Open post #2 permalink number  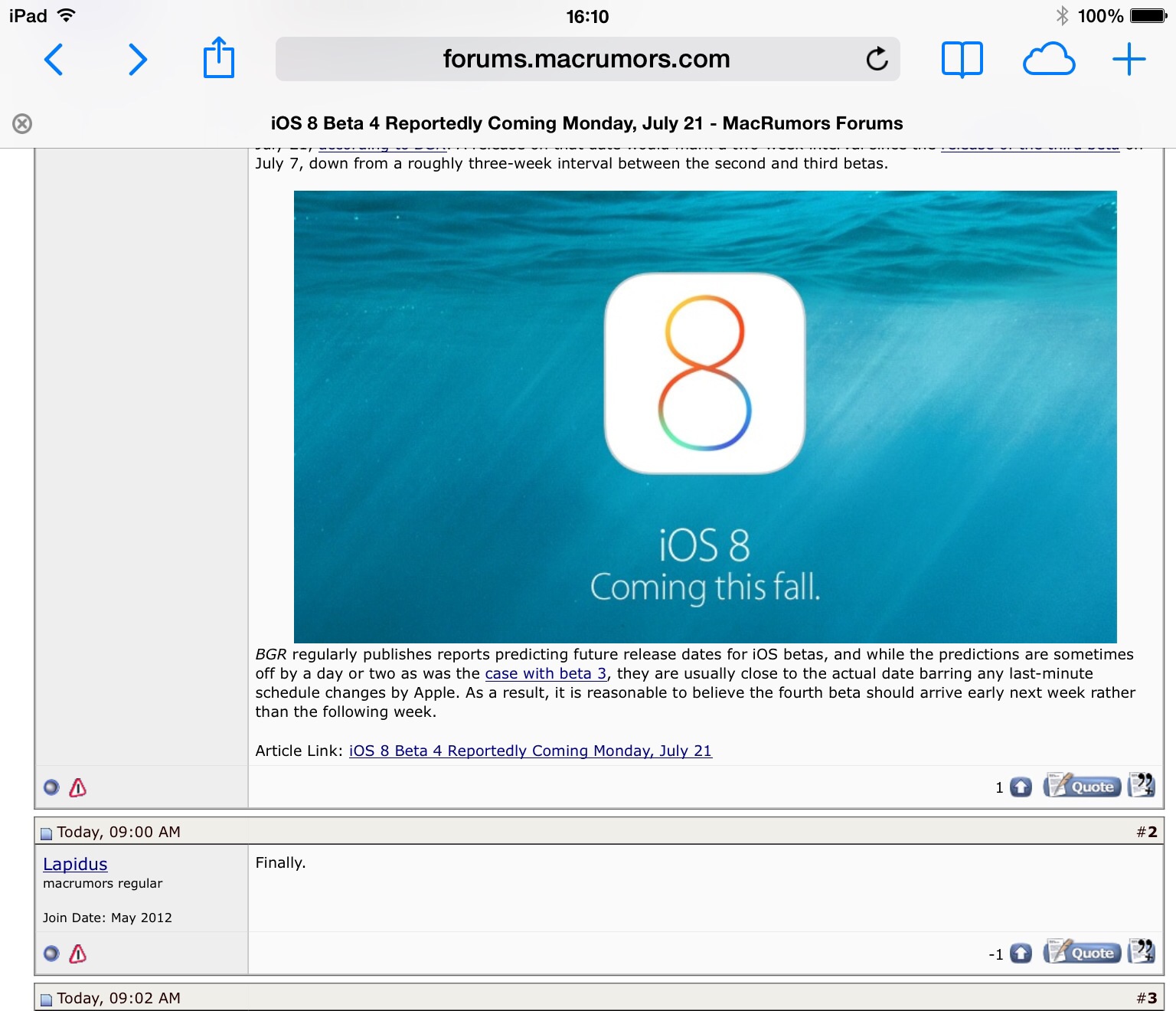coord(1151,832)
